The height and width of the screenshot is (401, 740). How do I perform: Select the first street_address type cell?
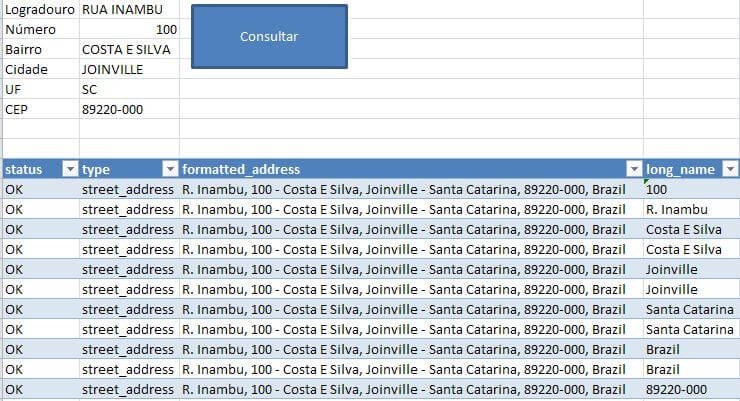(128, 189)
